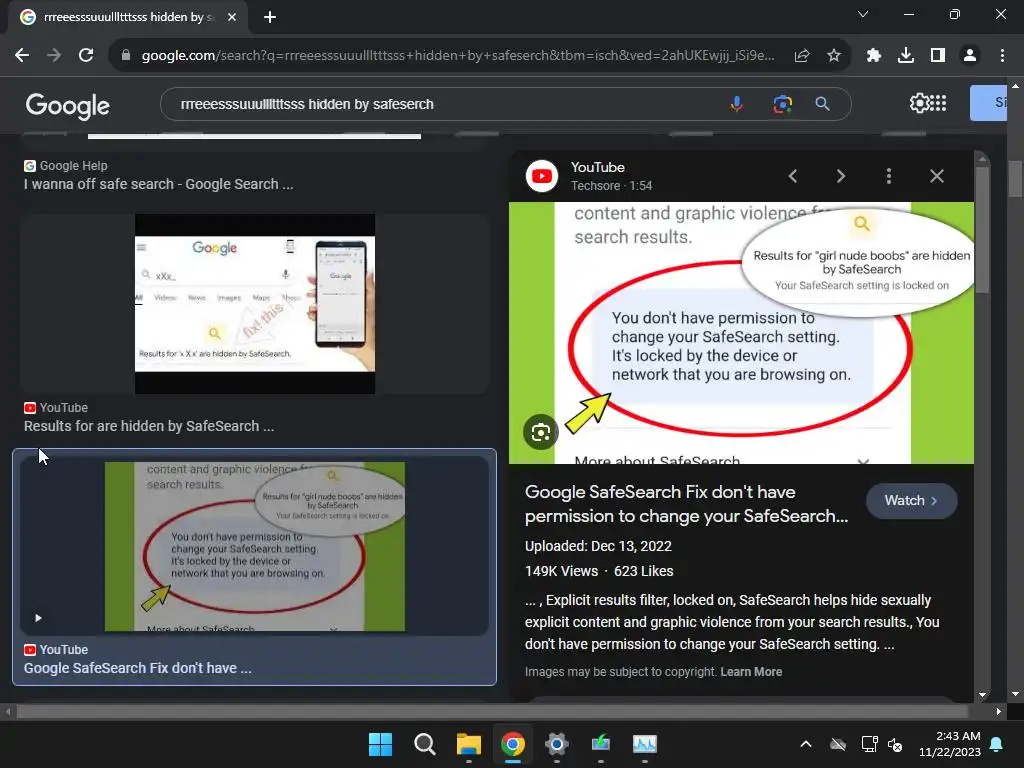Open Chrome downloads
The image size is (1024, 768).
pos(906,56)
